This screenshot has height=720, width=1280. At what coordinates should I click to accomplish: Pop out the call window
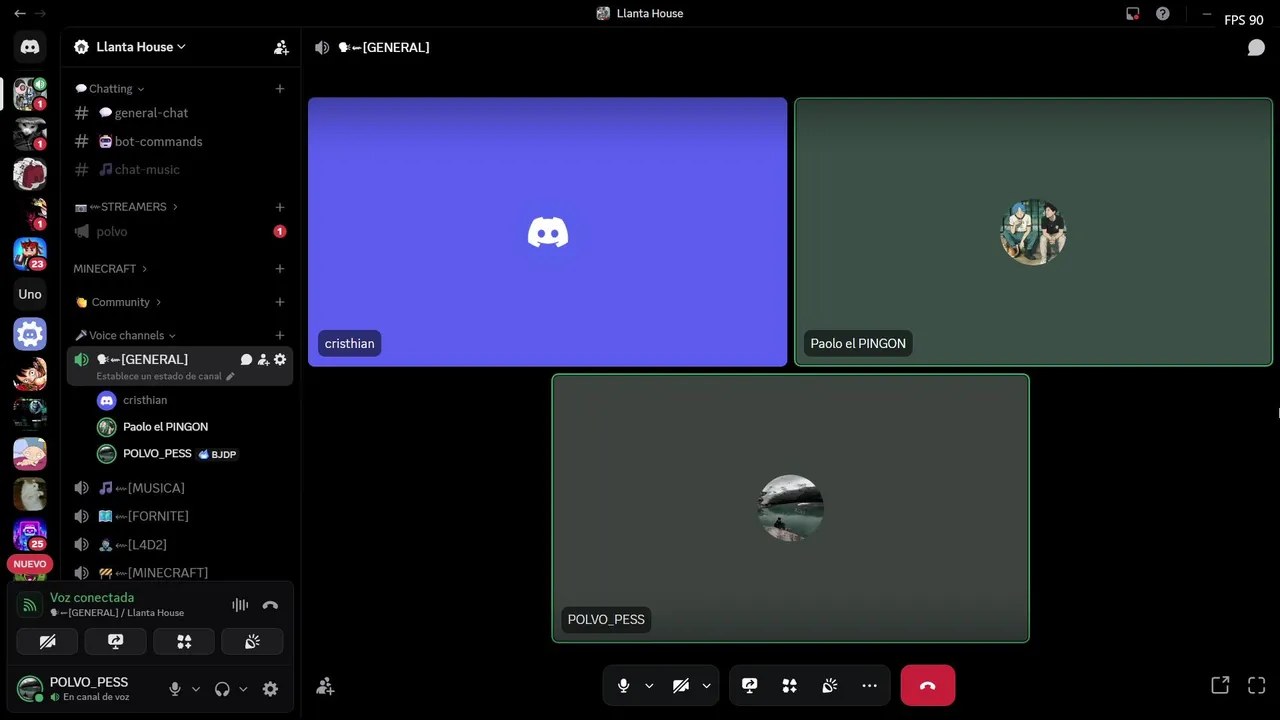pos(1220,686)
